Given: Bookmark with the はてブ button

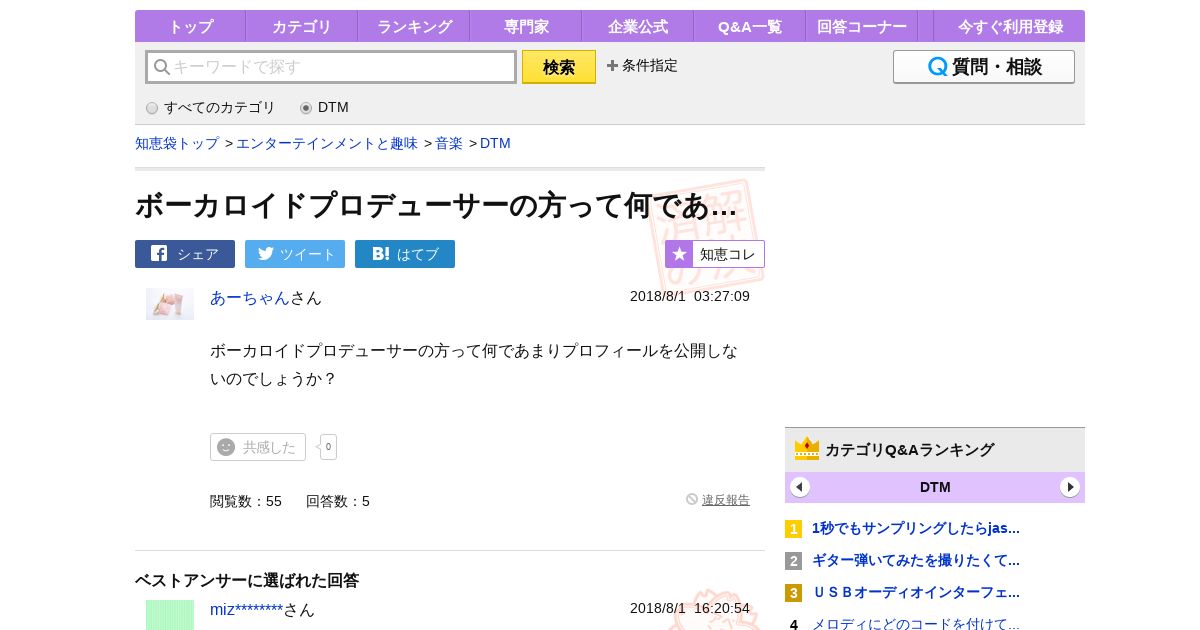Looking at the screenshot, I should (x=405, y=254).
